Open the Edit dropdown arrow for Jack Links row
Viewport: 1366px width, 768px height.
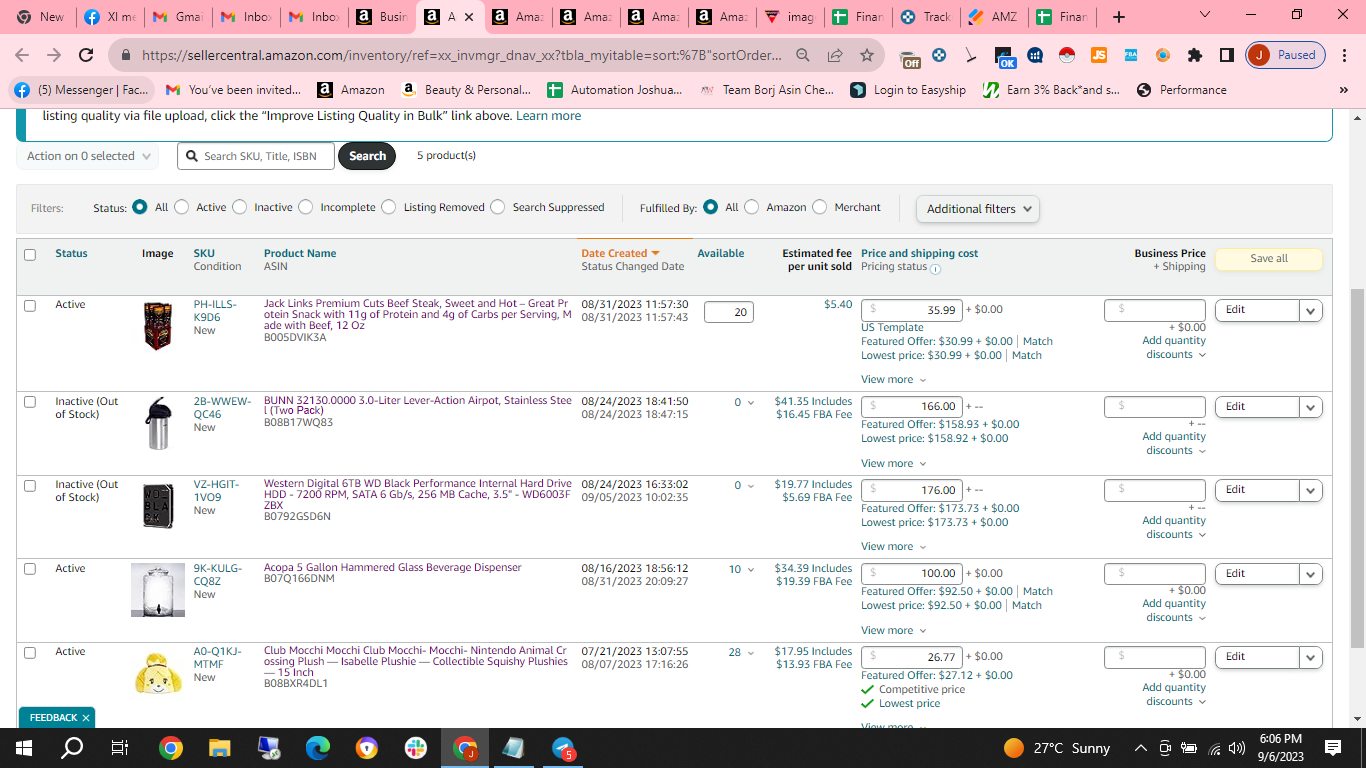[1311, 311]
